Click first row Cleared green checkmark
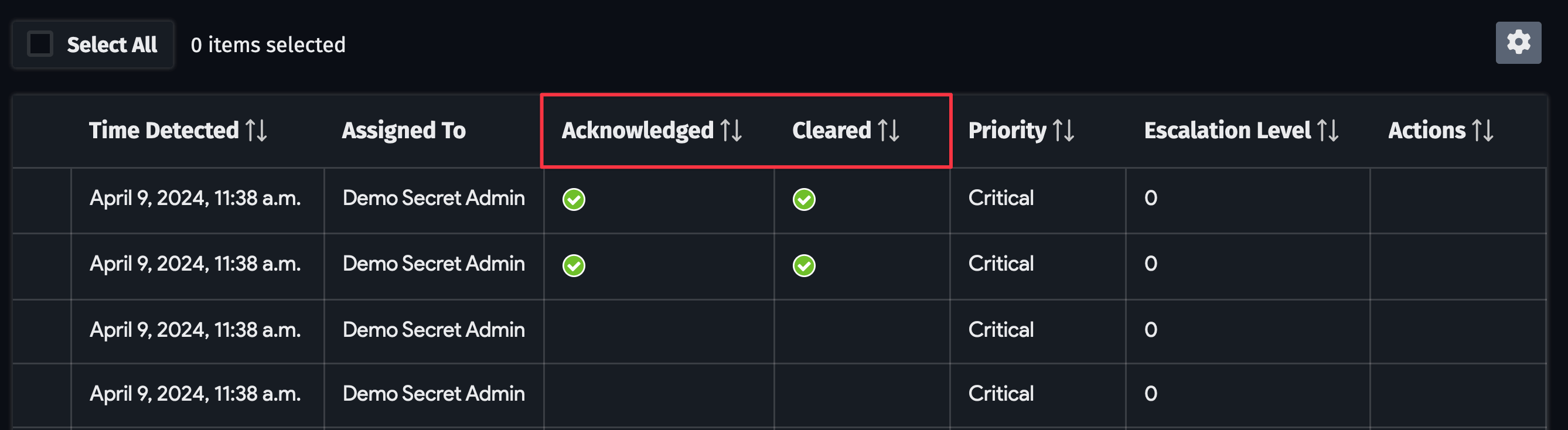 tap(803, 199)
